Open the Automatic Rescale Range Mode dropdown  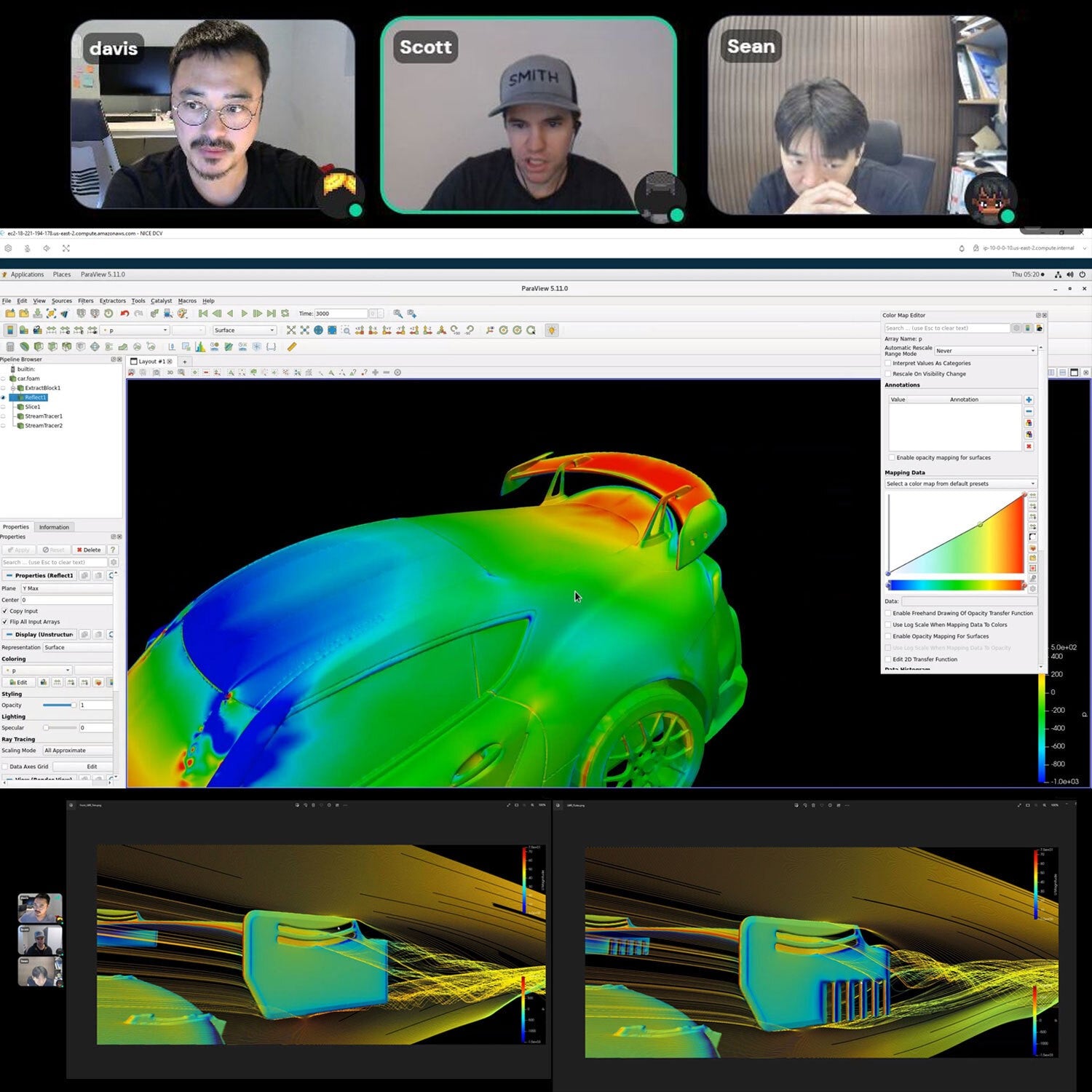tap(986, 351)
